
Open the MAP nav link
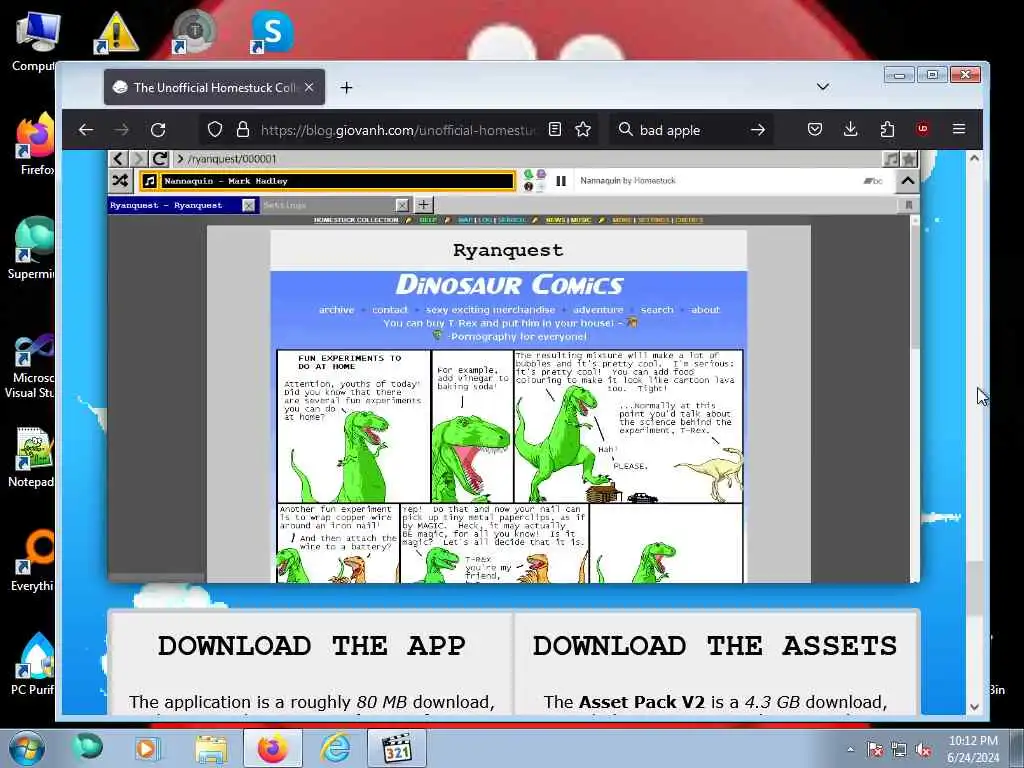pos(465,220)
